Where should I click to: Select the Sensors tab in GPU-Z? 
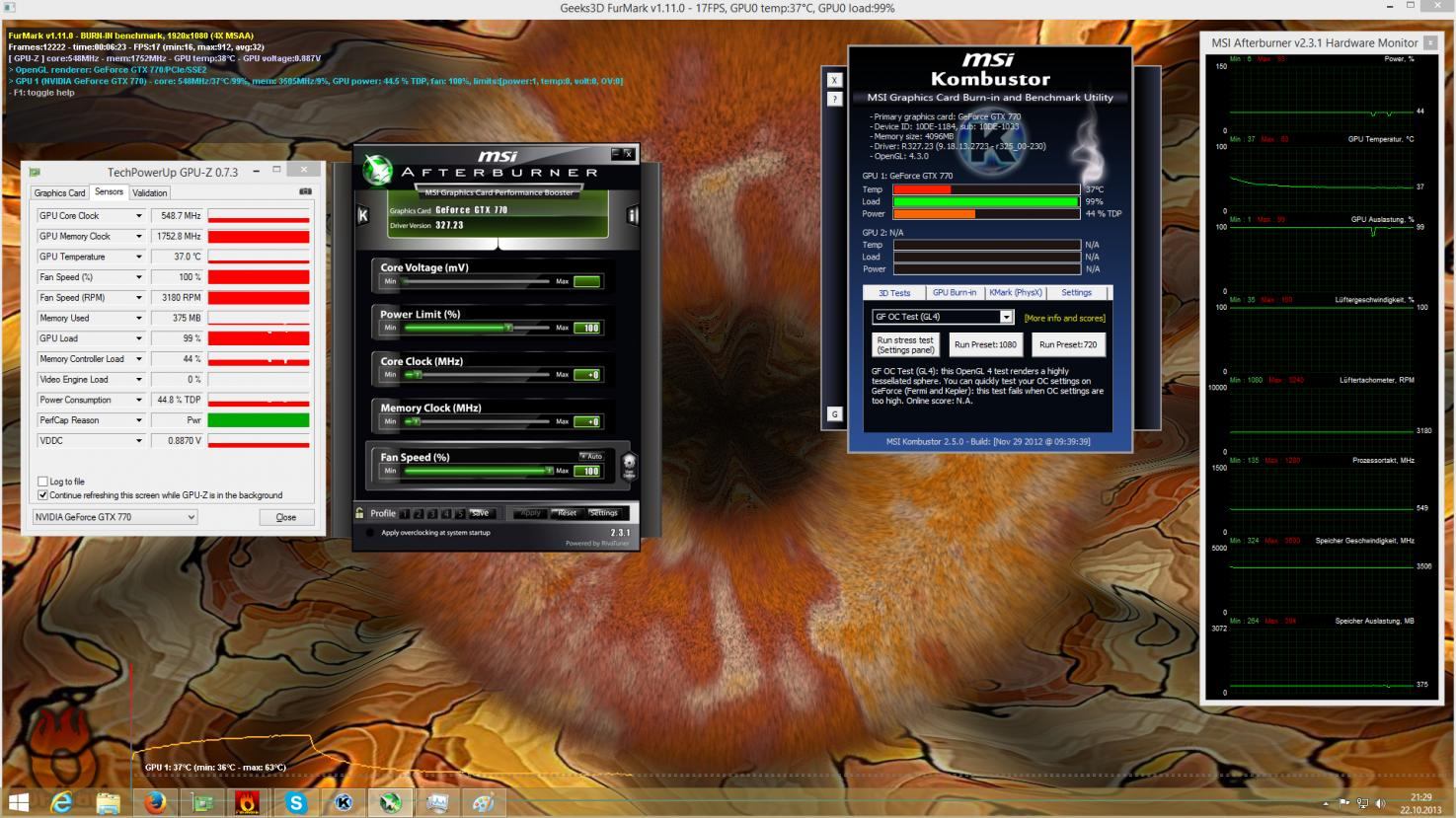[109, 192]
